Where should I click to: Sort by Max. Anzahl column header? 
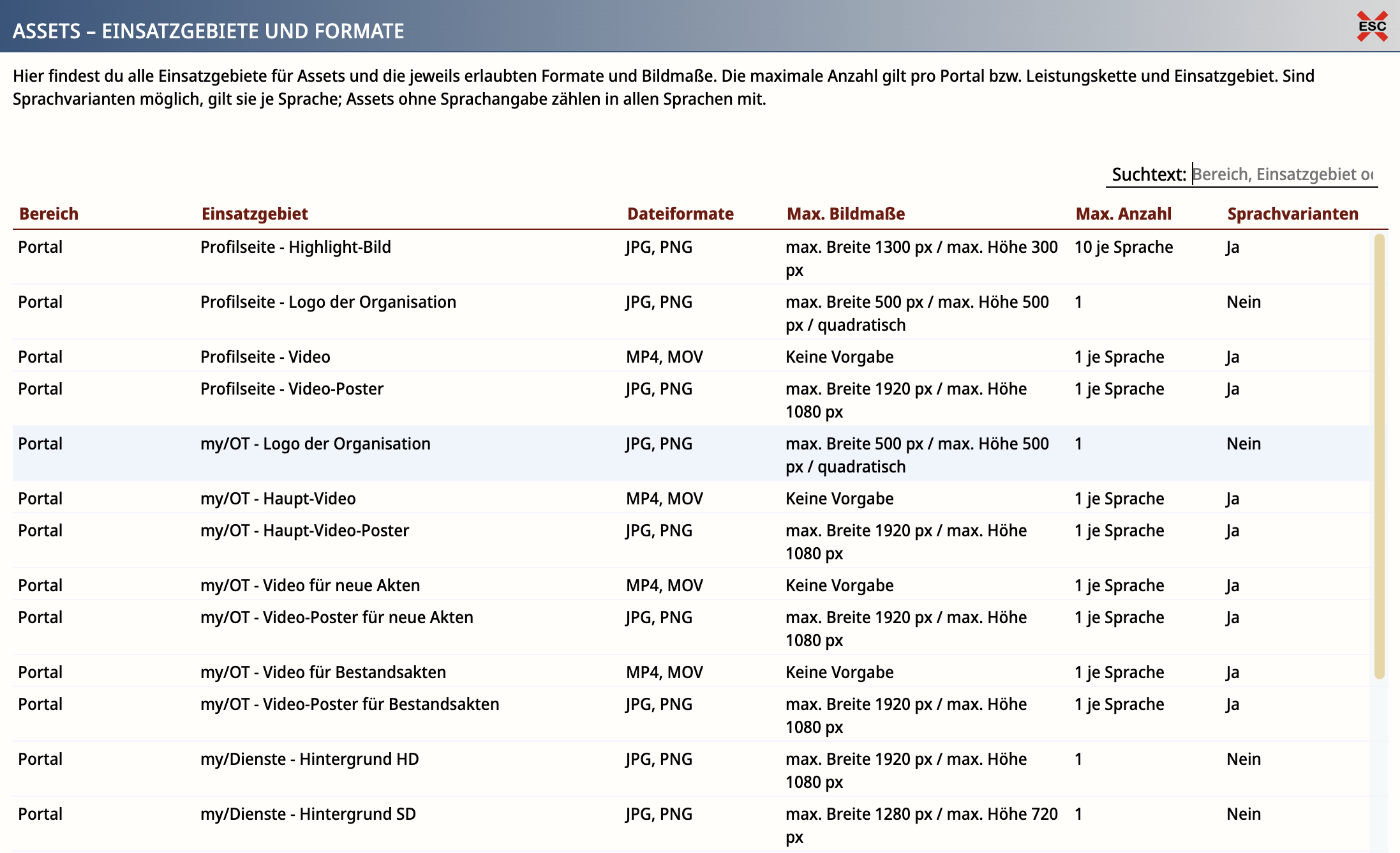point(1123,214)
